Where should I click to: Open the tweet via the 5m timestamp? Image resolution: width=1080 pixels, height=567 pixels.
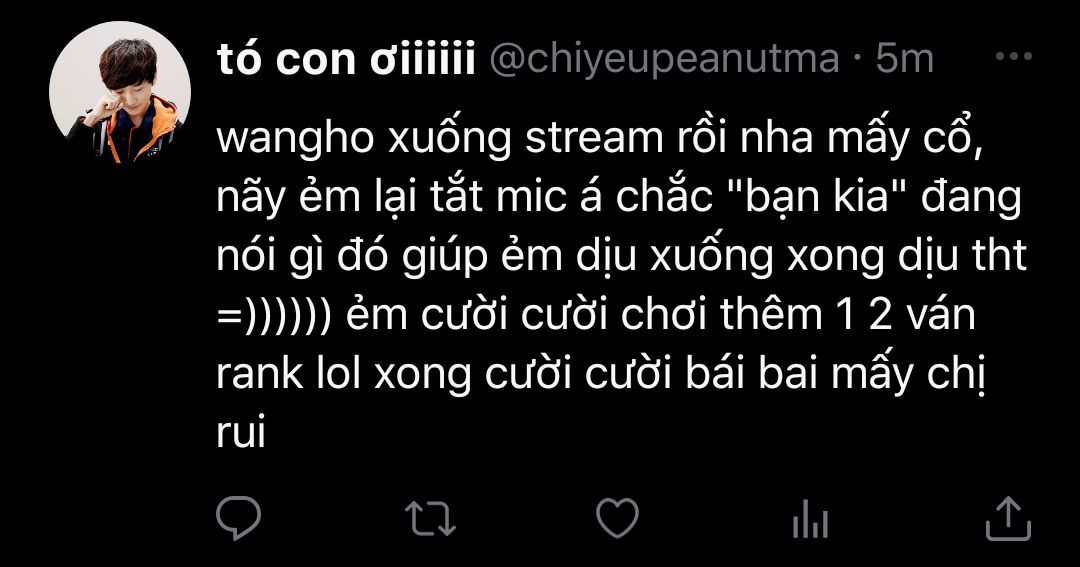click(904, 60)
